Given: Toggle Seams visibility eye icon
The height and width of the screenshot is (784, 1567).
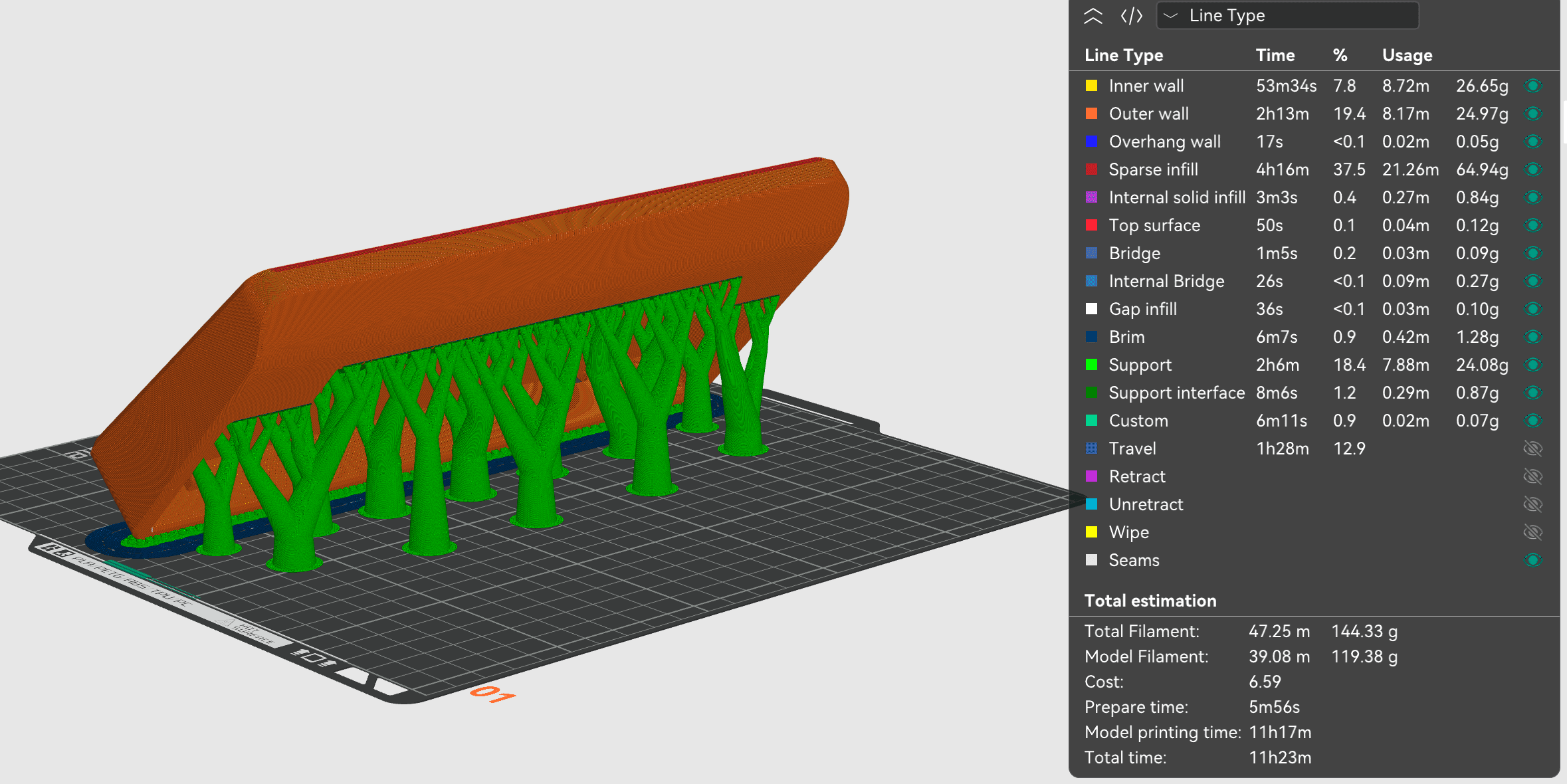Looking at the screenshot, I should [x=1532, y=560].
